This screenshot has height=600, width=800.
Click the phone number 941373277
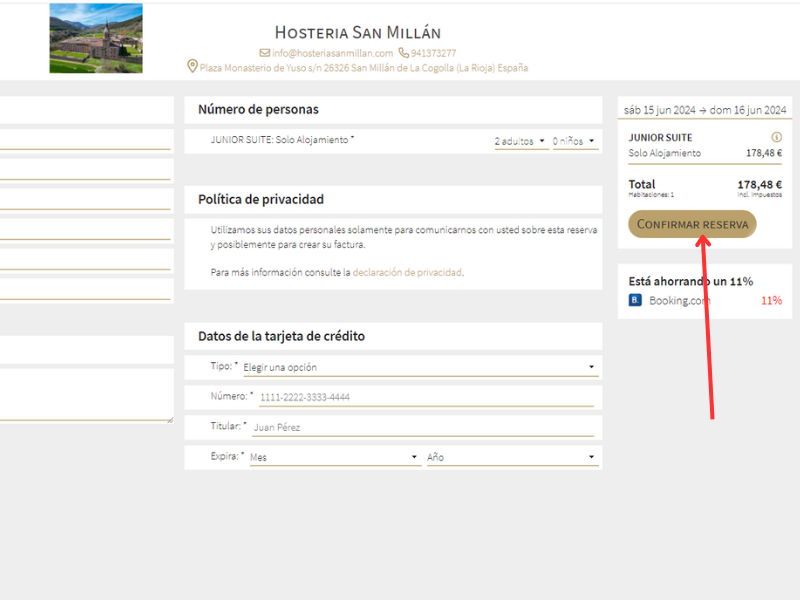(433, 53)
